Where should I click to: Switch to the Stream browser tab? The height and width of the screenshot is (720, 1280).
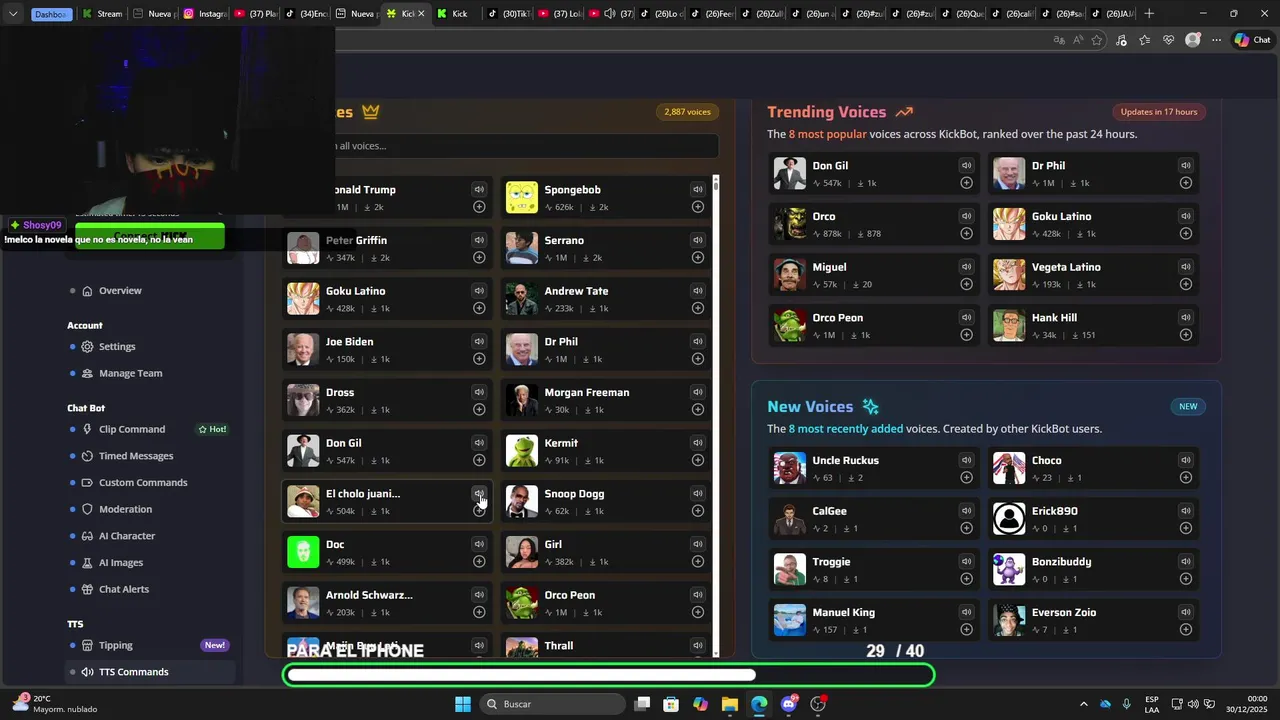(x=103, y=14)
